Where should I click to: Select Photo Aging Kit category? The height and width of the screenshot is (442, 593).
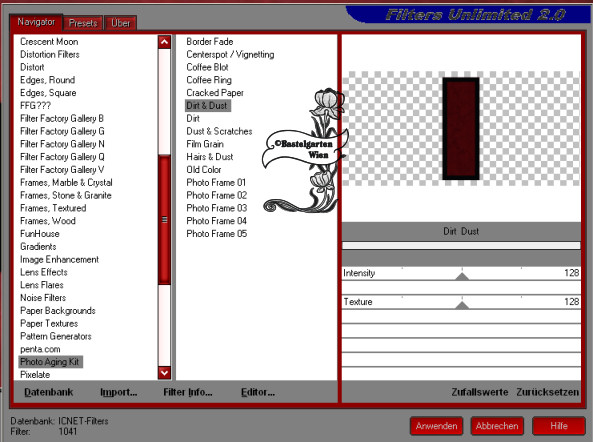click(50, 362)
